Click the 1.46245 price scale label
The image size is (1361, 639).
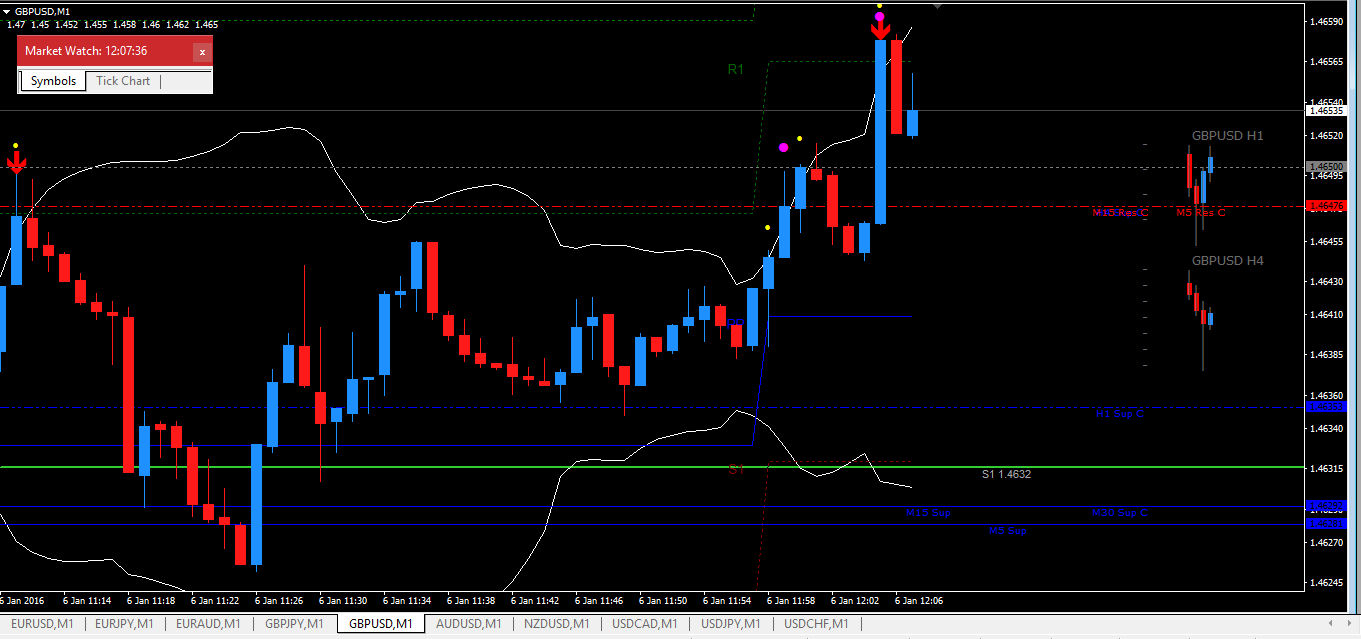point(1326,582)
